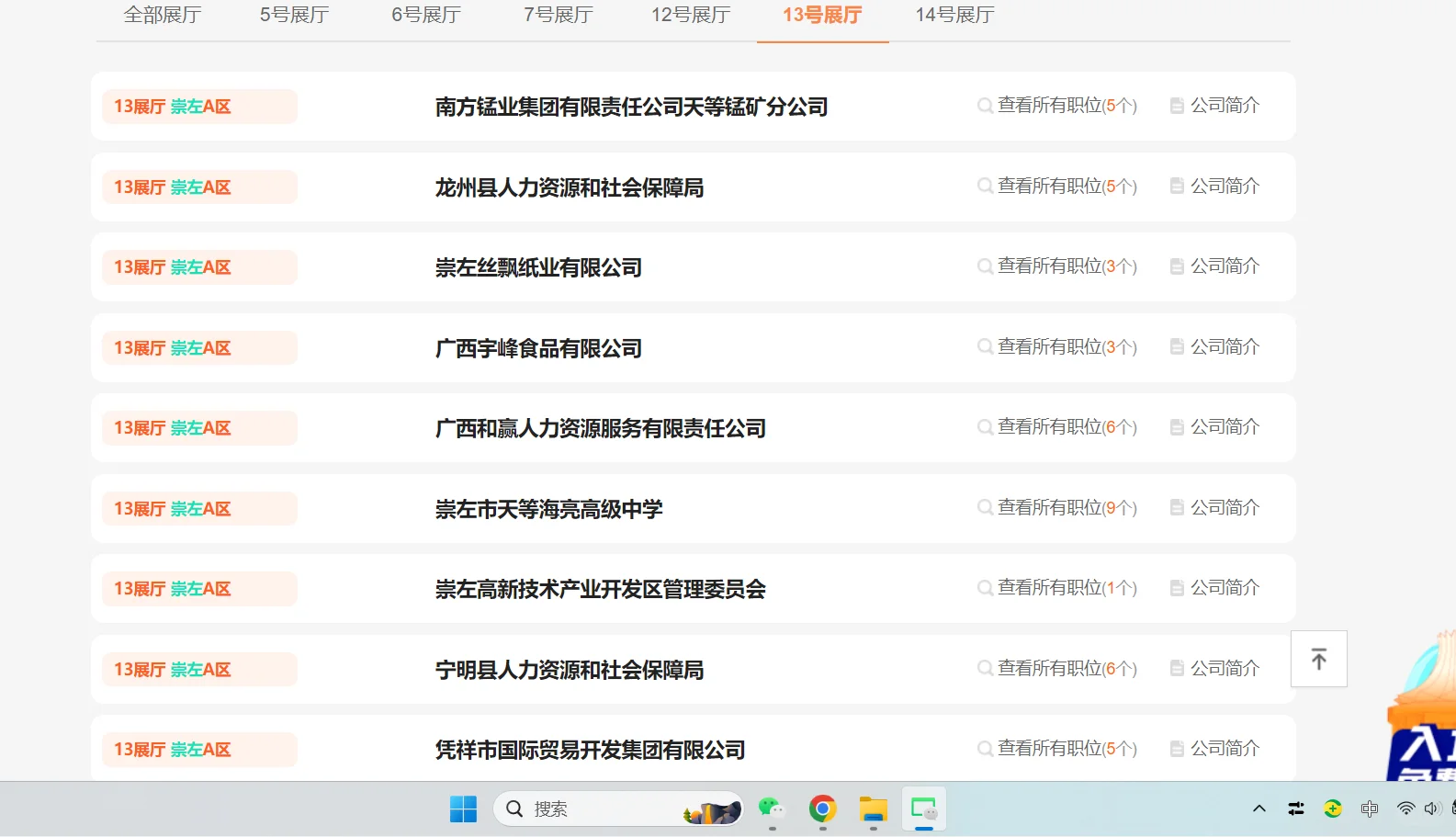The width and height of the screenshot is (1456, 837).
Task: Open Google Chrome from the taskbar
Action: (x=822, y=809)
